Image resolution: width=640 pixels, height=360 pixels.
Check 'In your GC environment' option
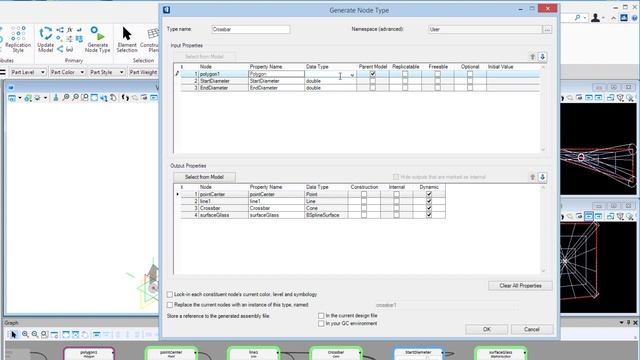(321, 323)
